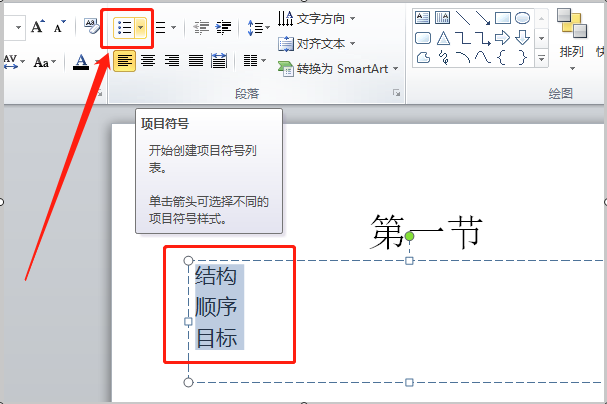Viewport: 607px width, 404px height.
Task: Decrease the list indent level
Action: pyautogui.click(x=201, y=27)
